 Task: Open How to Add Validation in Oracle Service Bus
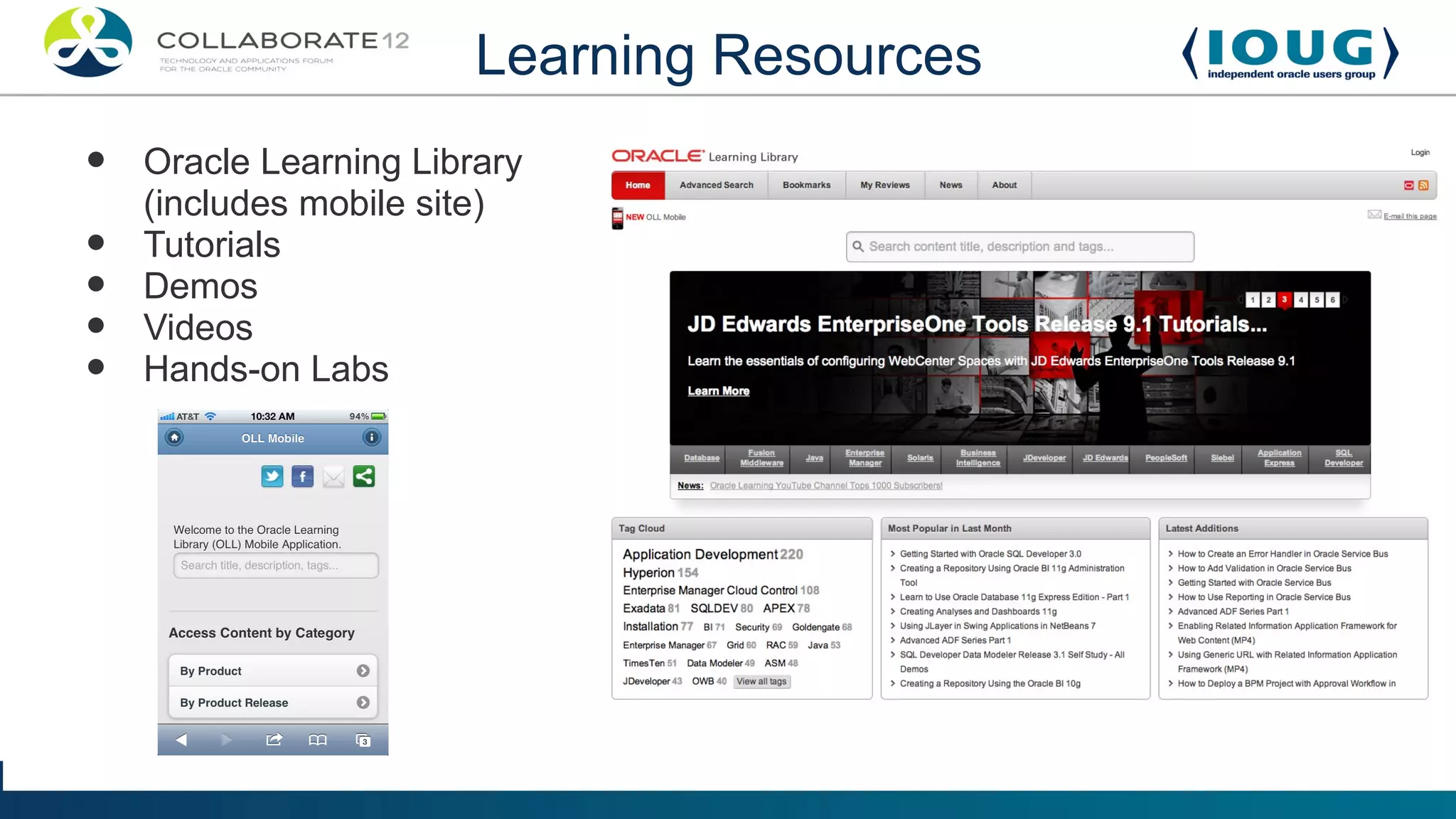(1264, 568)
